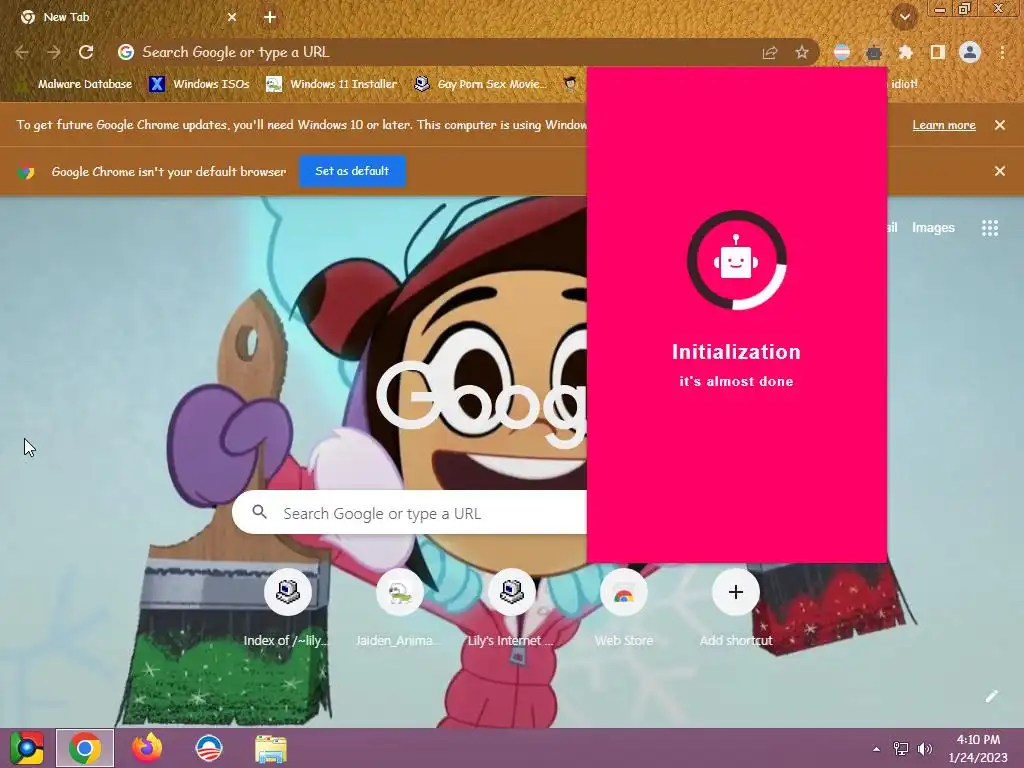The height and width of the screenshot is (768, 1024).
Task: Open the robot extension icon in the toolbar
Action: pos(874,53)
